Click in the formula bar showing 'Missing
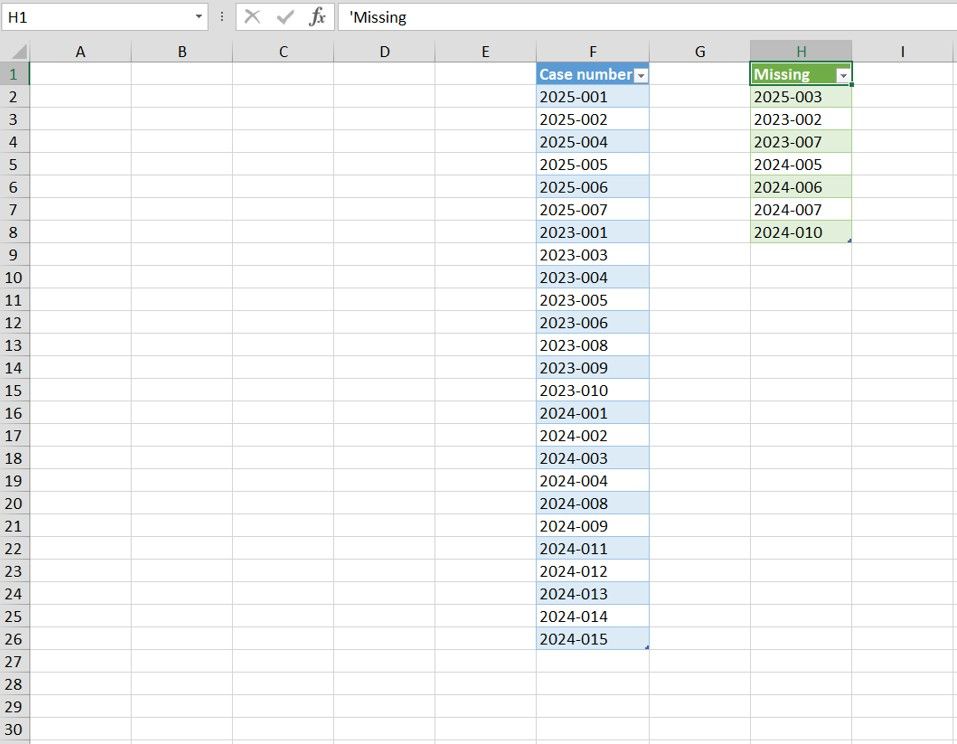957x744 pixels. [x=647, y=17]
